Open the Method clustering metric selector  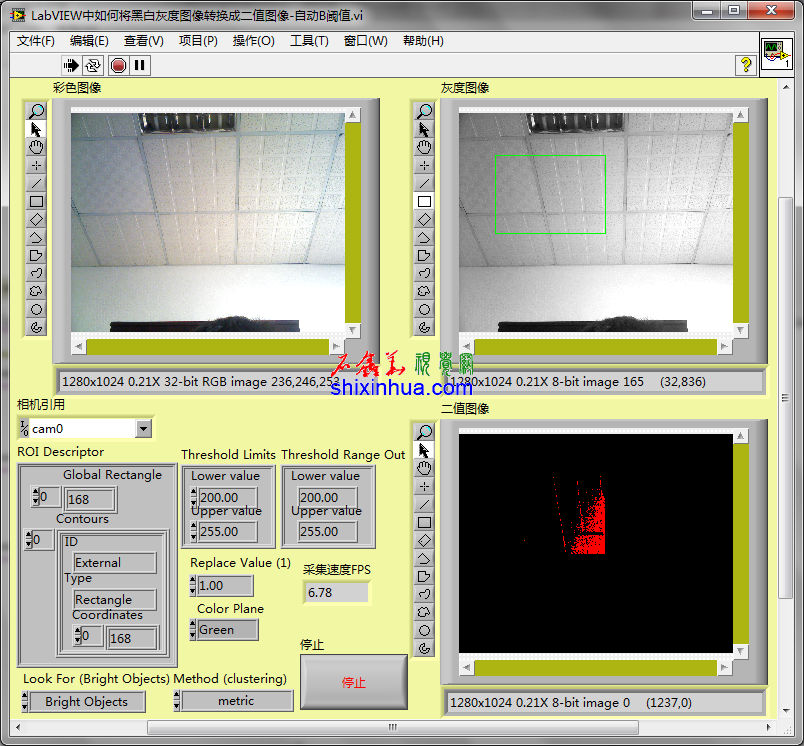pyautogui.click(x=236, y=702)
